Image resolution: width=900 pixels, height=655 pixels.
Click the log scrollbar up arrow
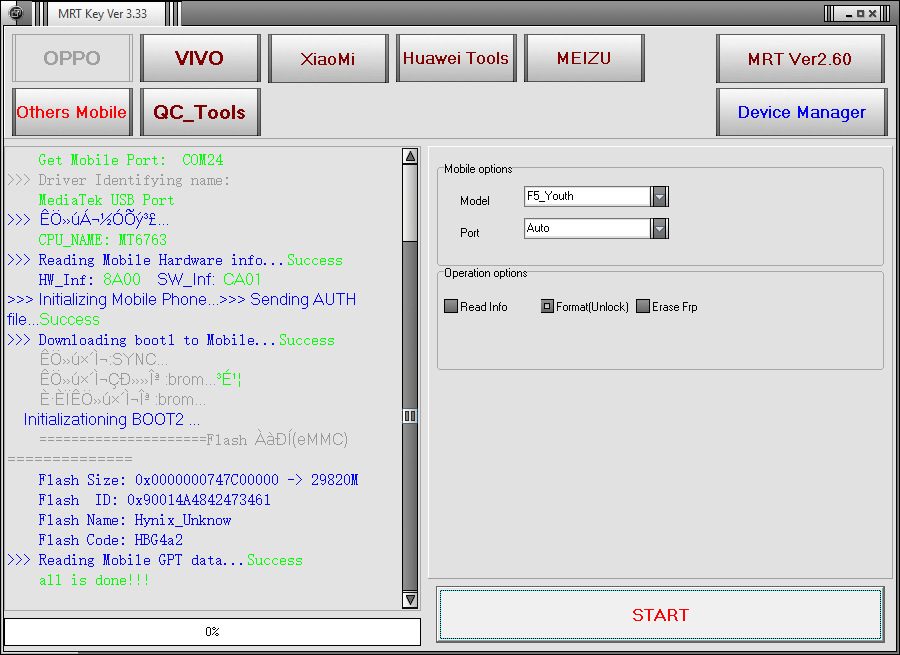410,156
